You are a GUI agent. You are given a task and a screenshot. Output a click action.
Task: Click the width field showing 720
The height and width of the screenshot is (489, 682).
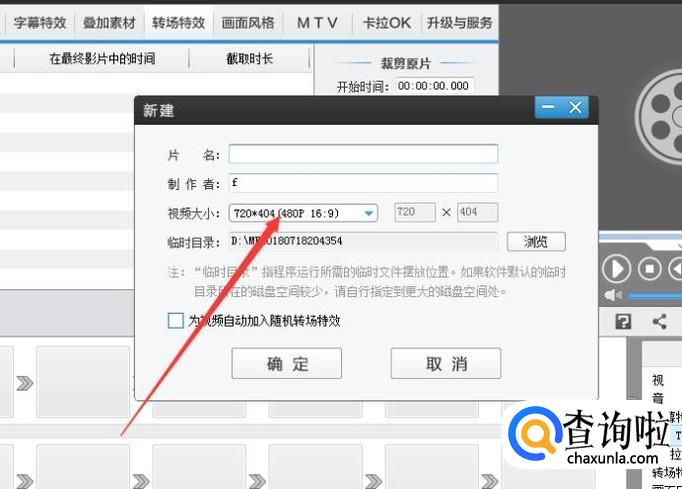coord(415,212)
